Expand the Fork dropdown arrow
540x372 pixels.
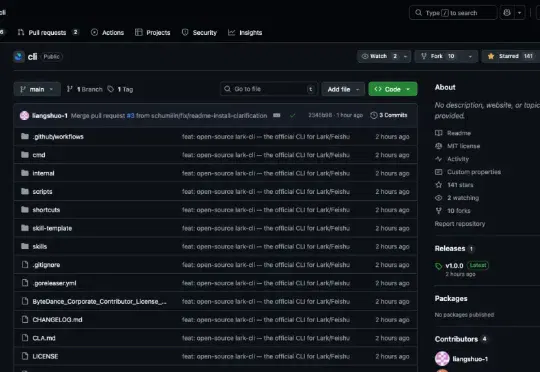(470, 56)
